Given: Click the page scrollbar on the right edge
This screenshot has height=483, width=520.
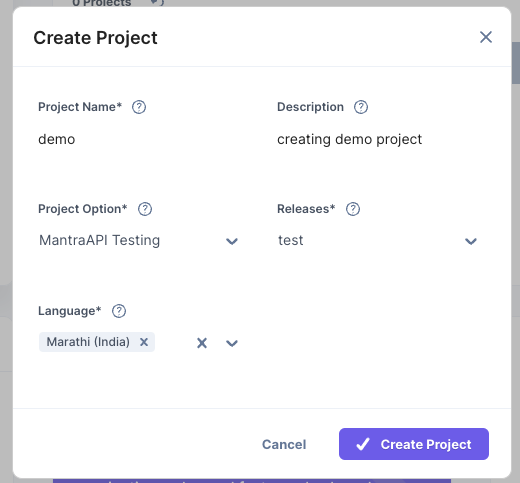Looking at the screenshot, I should coord(516,63).
